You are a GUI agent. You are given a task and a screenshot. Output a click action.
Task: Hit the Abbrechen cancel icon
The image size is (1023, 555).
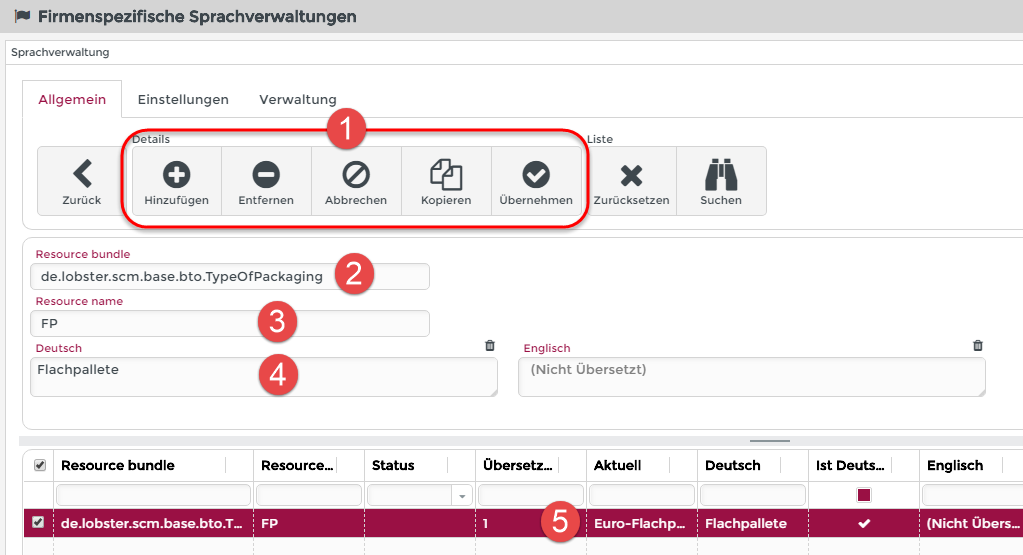pyautogui.click(x=356, y=175)
